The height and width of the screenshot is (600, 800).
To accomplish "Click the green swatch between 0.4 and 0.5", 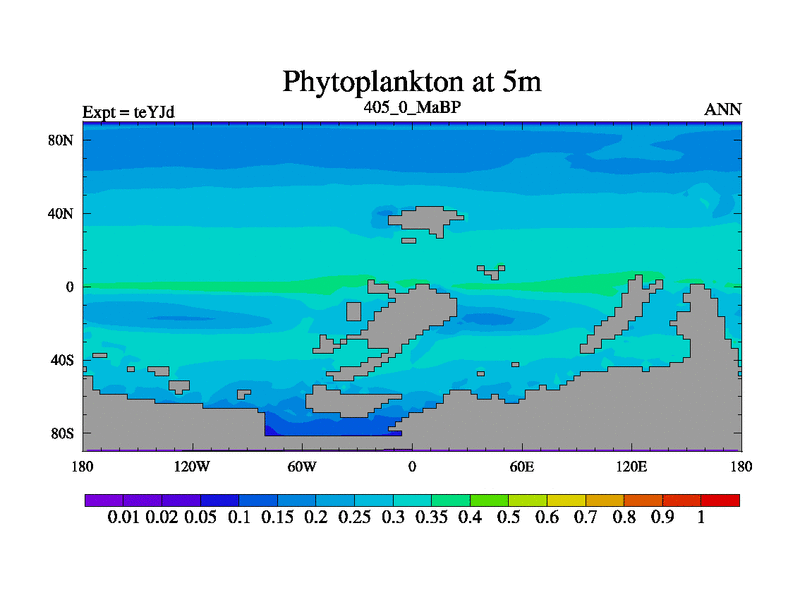I will [489, 500].
